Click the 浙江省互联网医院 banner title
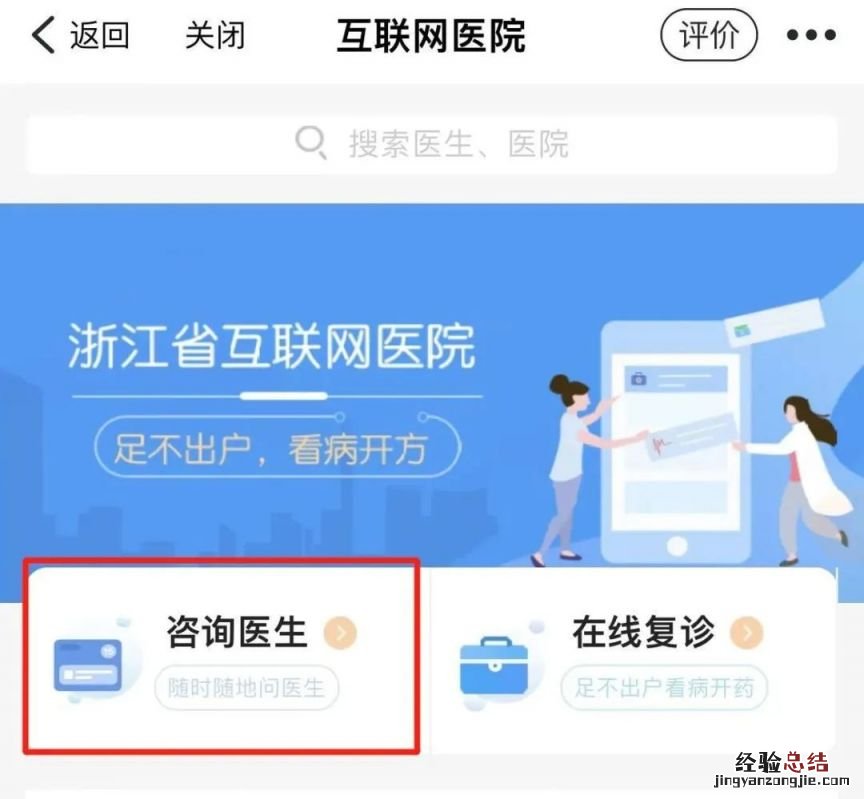Image resolution: width=864 pixels, height=799 pixels. (272, 347)
